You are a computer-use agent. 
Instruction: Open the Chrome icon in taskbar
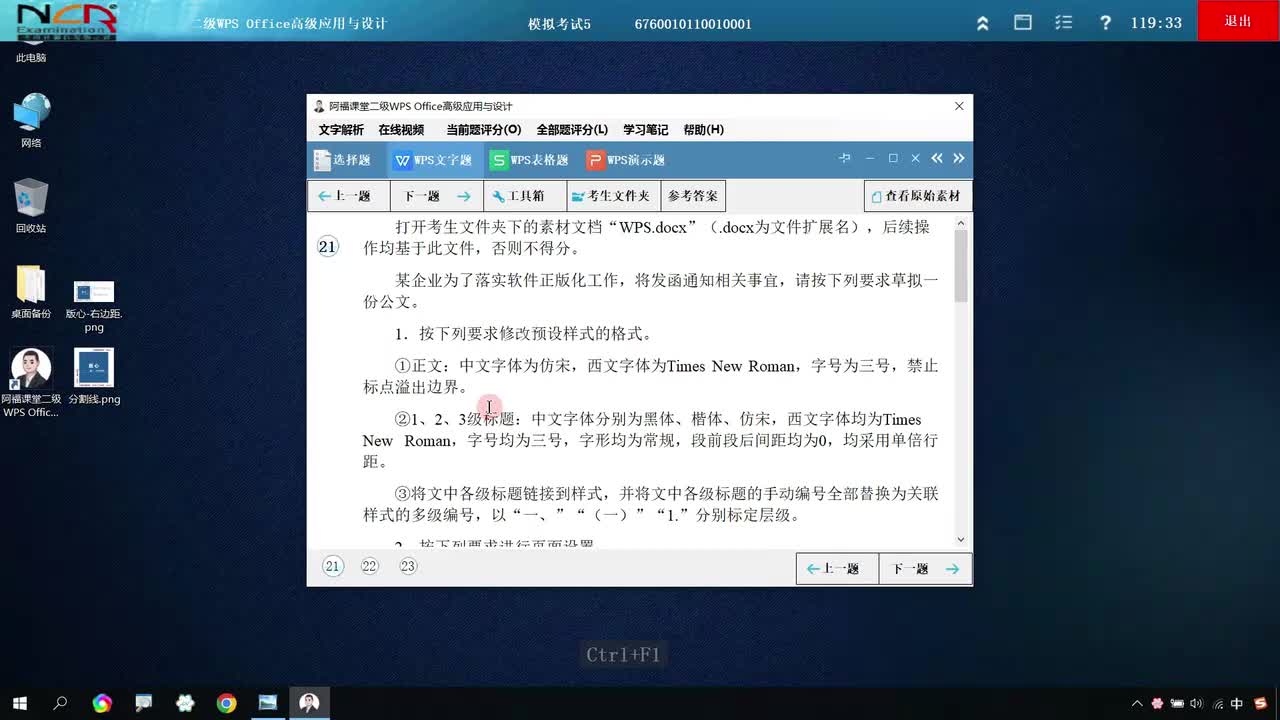(x=226, y=703)
